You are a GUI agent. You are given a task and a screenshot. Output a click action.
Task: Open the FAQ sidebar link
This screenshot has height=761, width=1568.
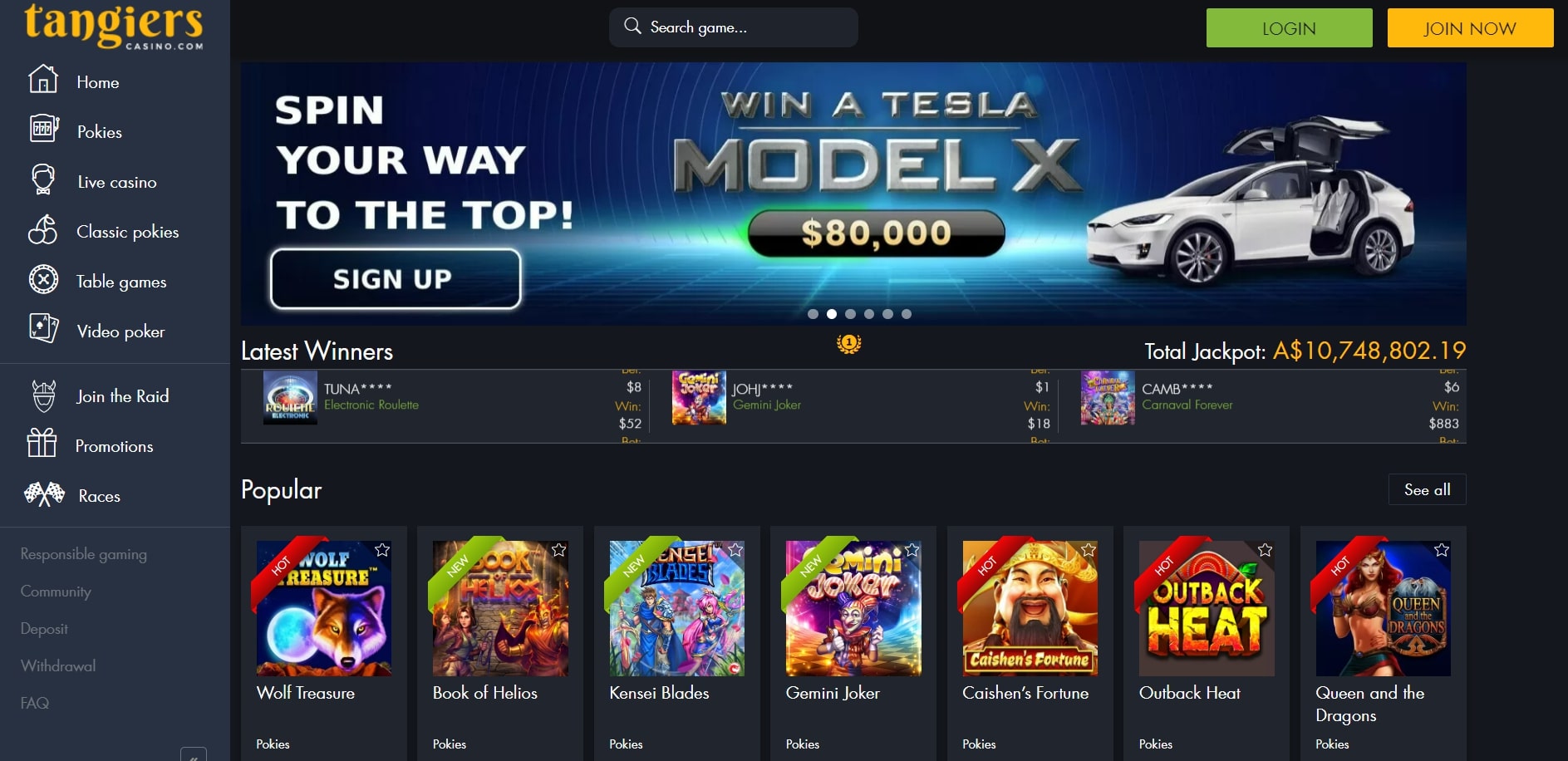coord(34,703)
